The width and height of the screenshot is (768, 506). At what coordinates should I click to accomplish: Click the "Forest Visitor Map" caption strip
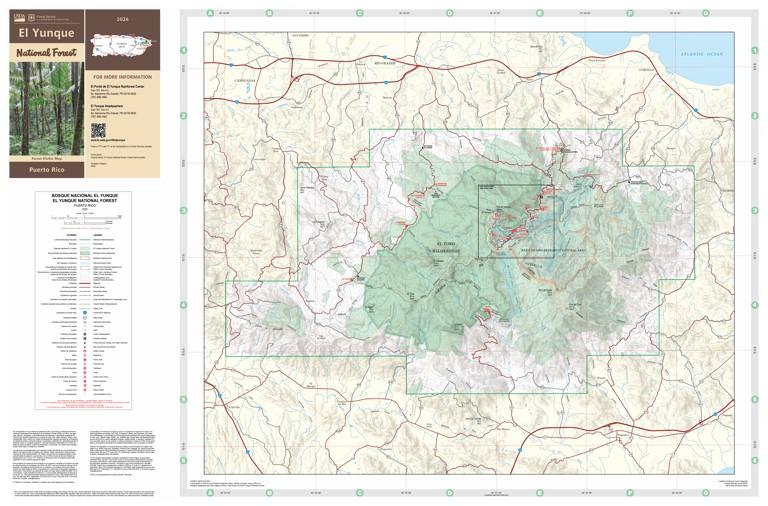47,159
